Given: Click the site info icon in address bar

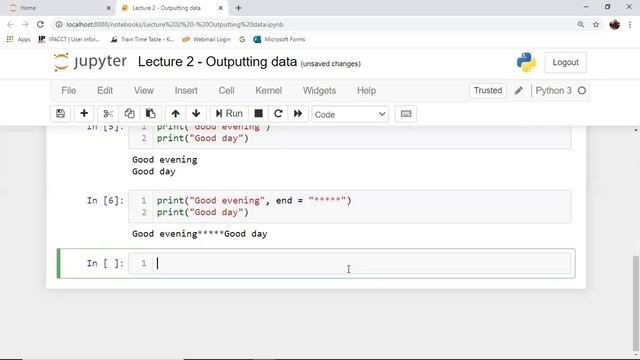Looking at the screenshot, I should click(x=59, y=24).
